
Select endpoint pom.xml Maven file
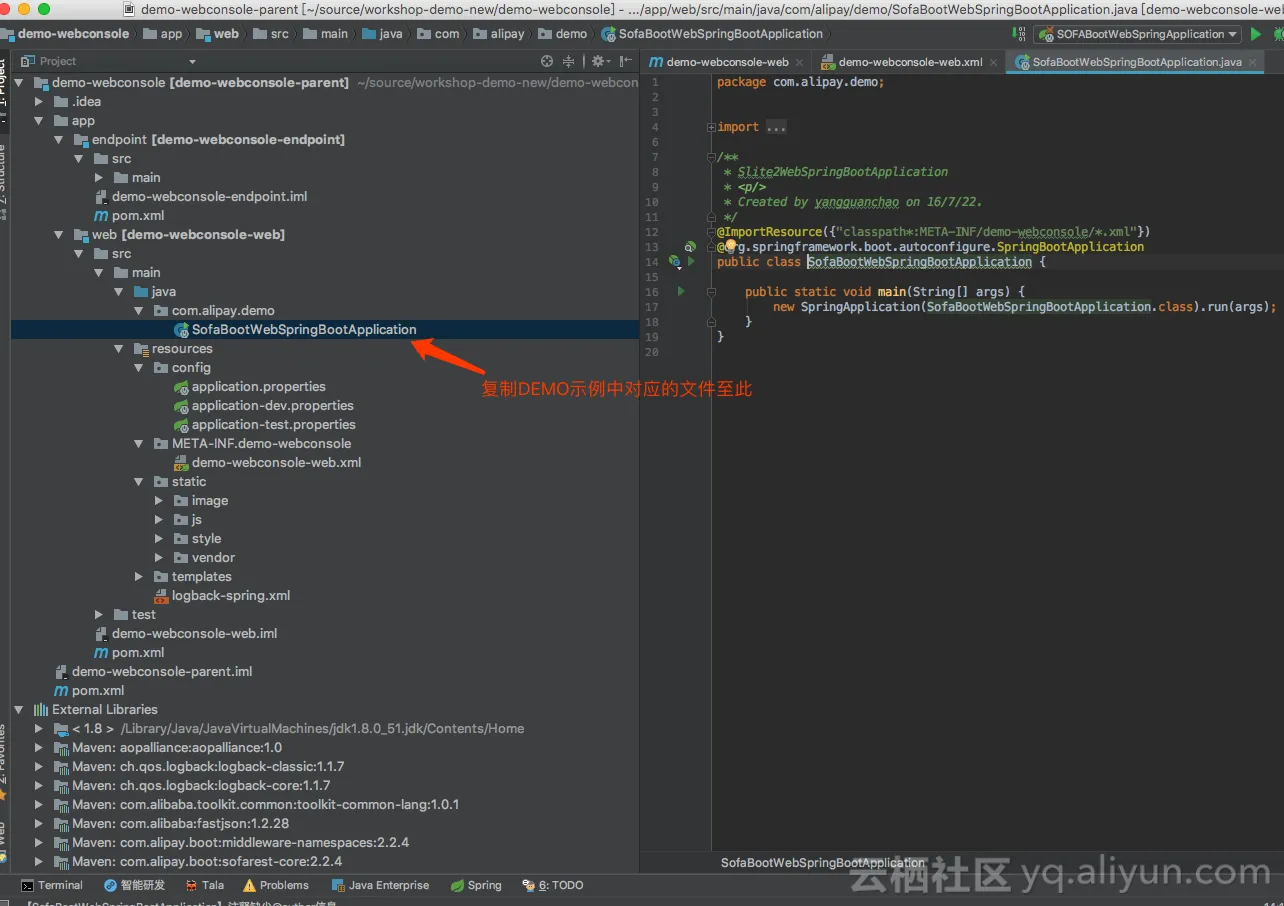pyautogui.click(x=128, y=215)
